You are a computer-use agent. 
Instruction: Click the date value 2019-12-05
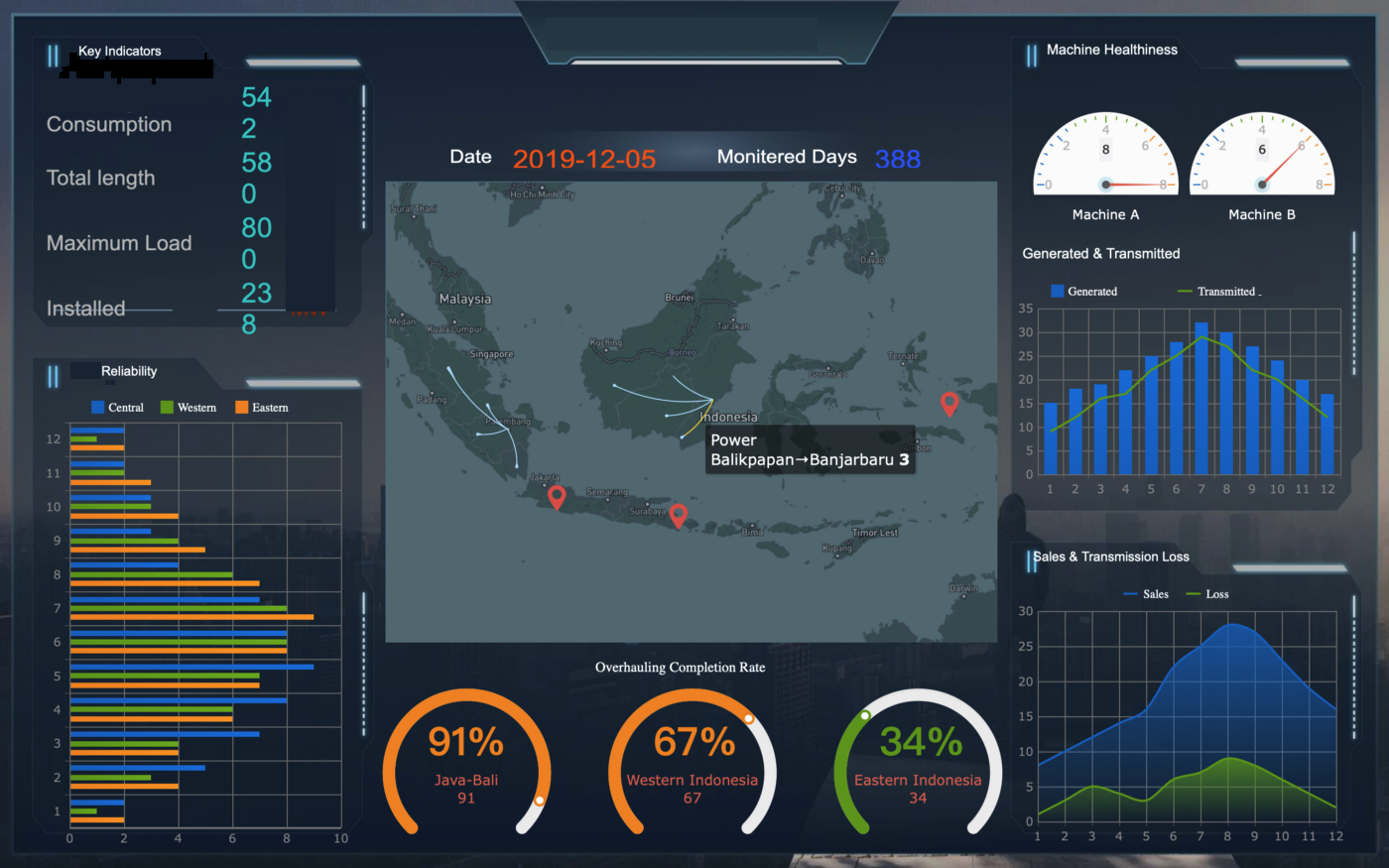coord(584,159)
